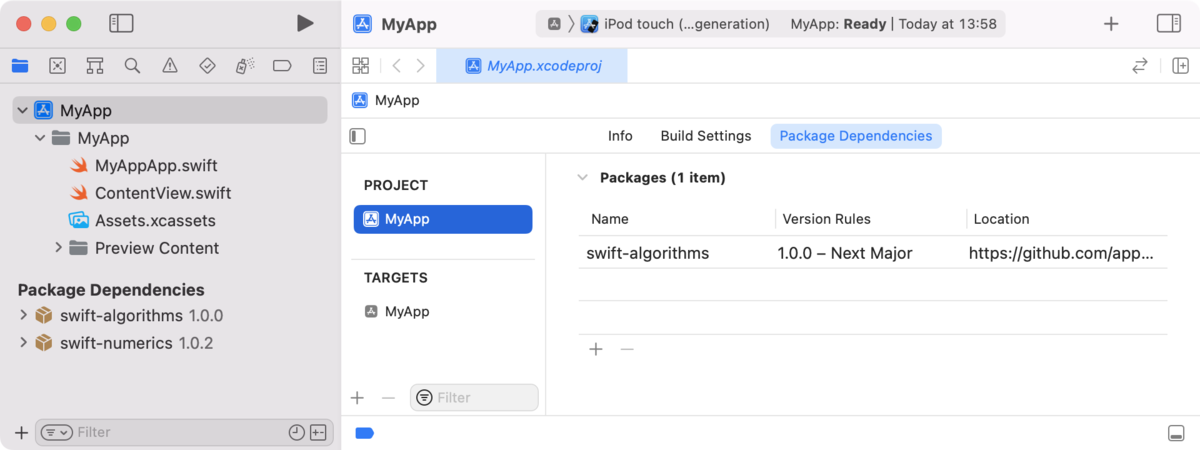Select MyApp under PROJECT
Viewport: 1200px width, 450px height.
click(443, 219)
